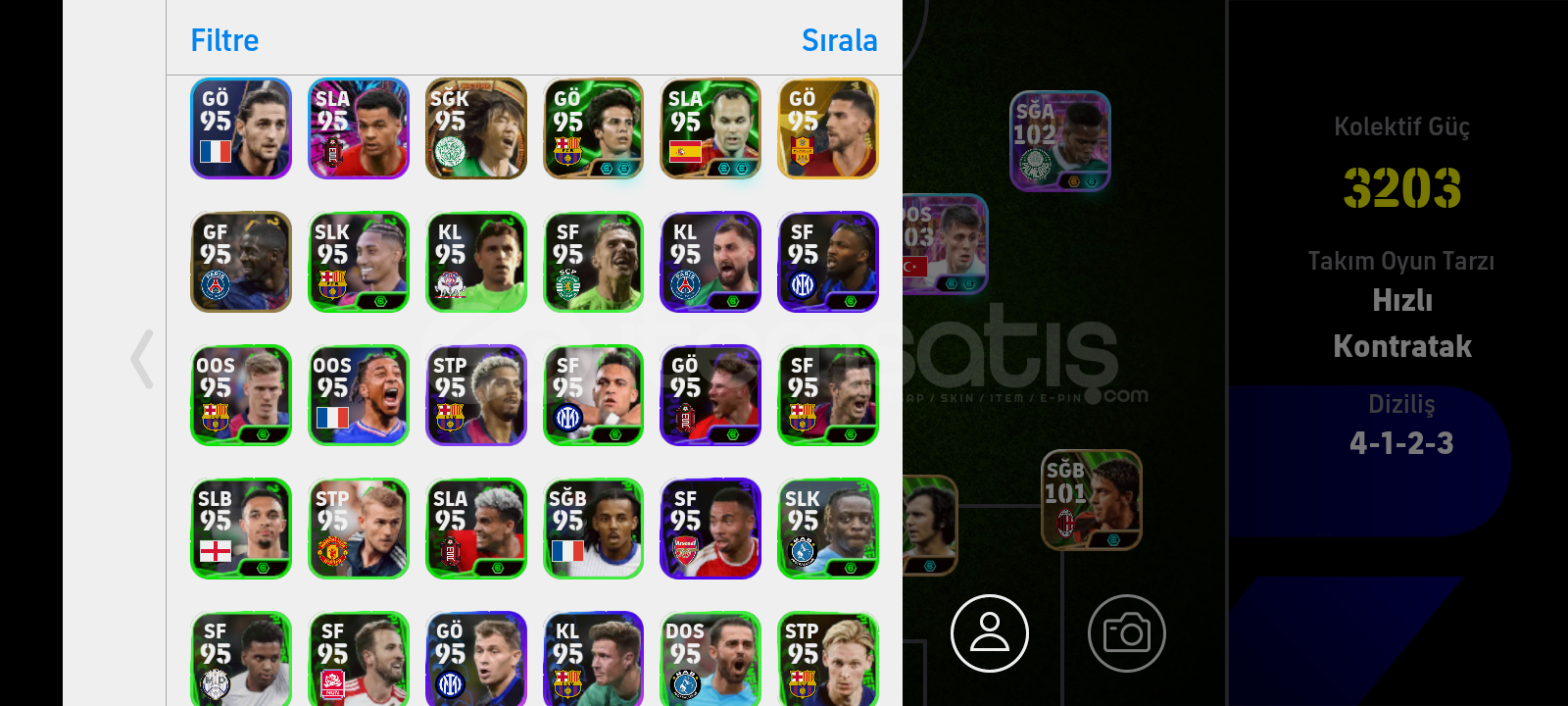
Task: Pick the SLA 95 Spain flag card
Action: pos(711,128)
